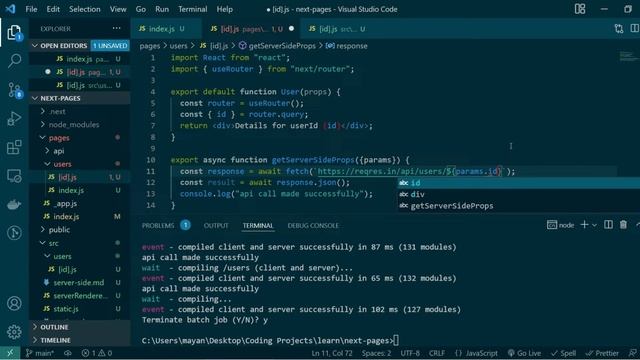Click the unsaved dot on [id].js tab
The image size is (640, 360).
[291, 29]
